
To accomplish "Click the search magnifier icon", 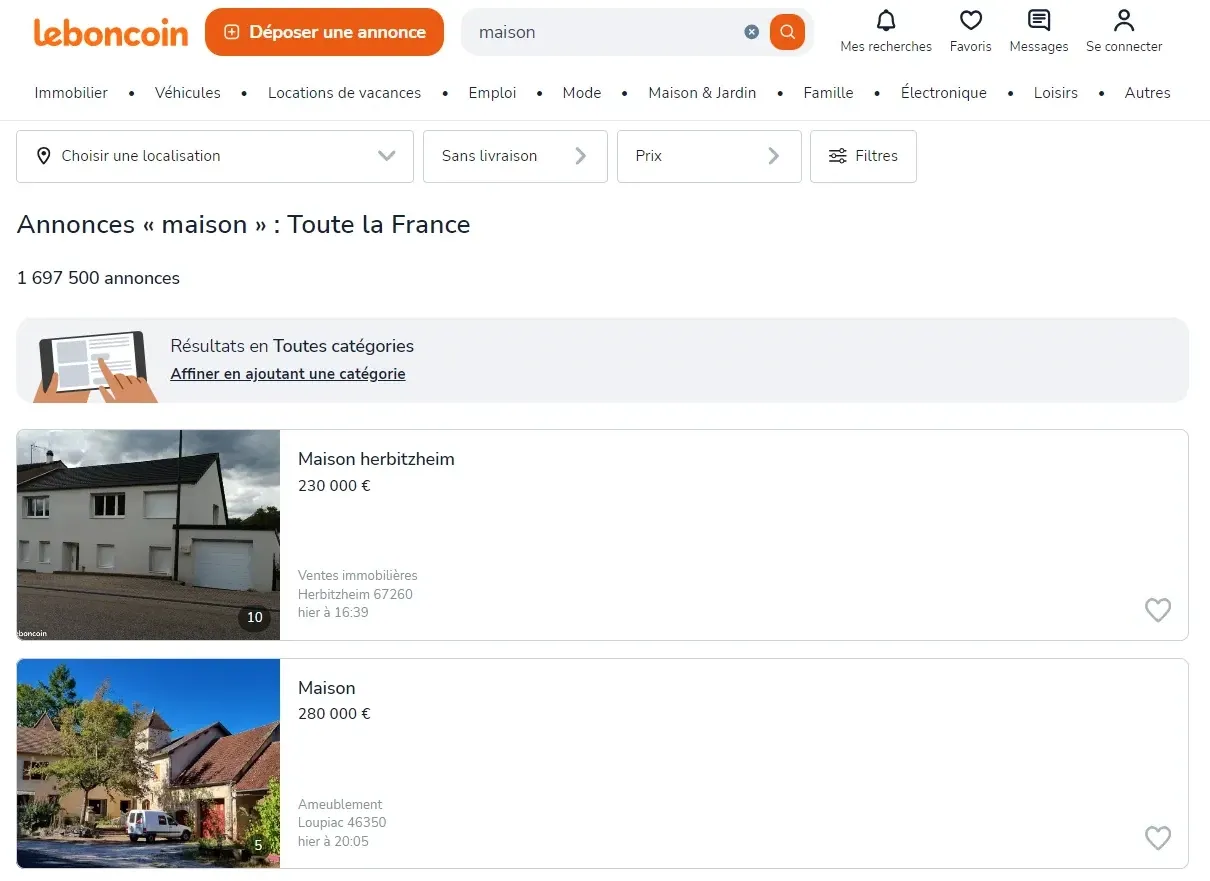I will point(786,31).
